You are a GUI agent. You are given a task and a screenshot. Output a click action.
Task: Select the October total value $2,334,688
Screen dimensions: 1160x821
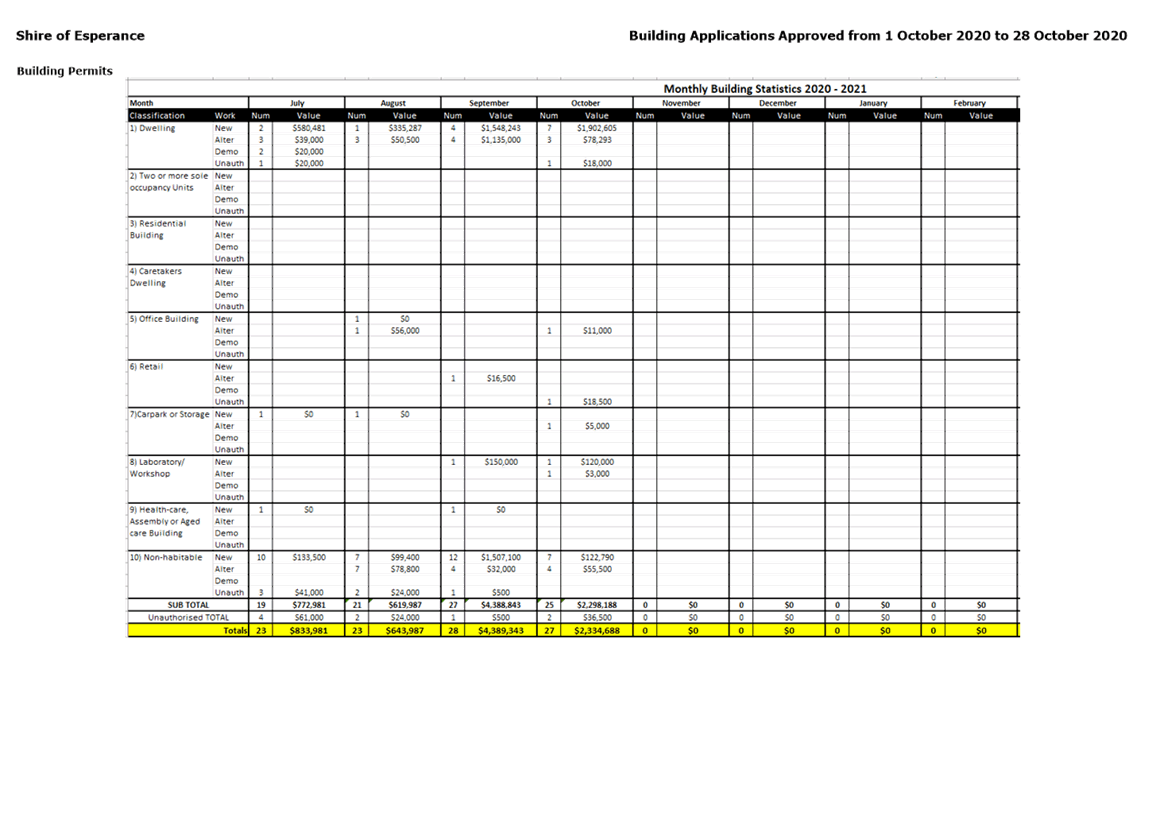tap(597, 631)
